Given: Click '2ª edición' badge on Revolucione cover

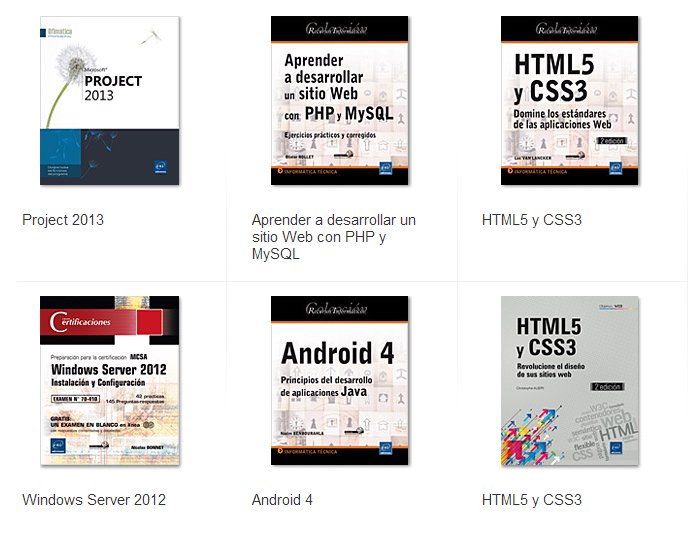Looking at the screenshot, I should (607, 385).
